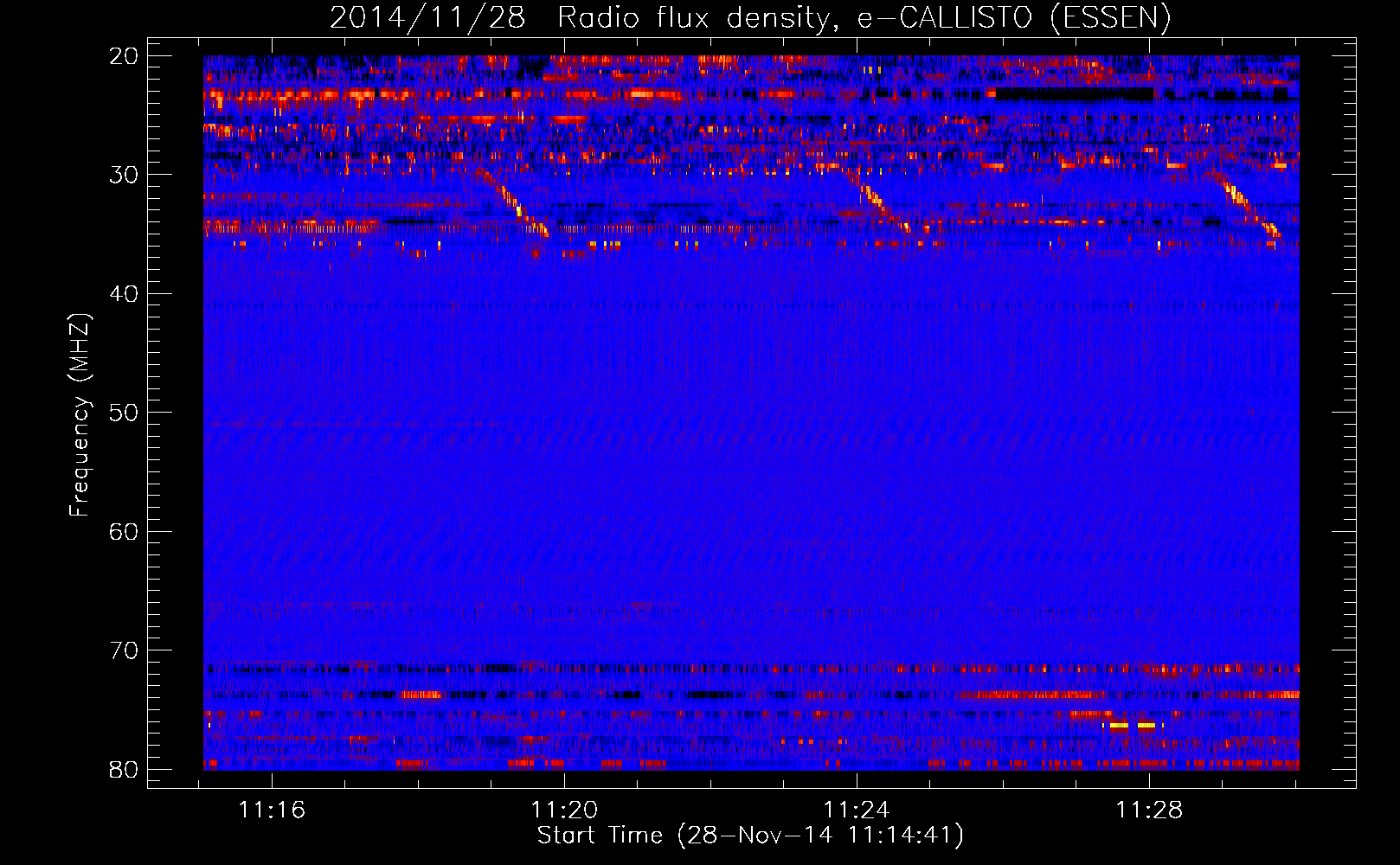Click the 11:24 time tick label

point(857,811)
